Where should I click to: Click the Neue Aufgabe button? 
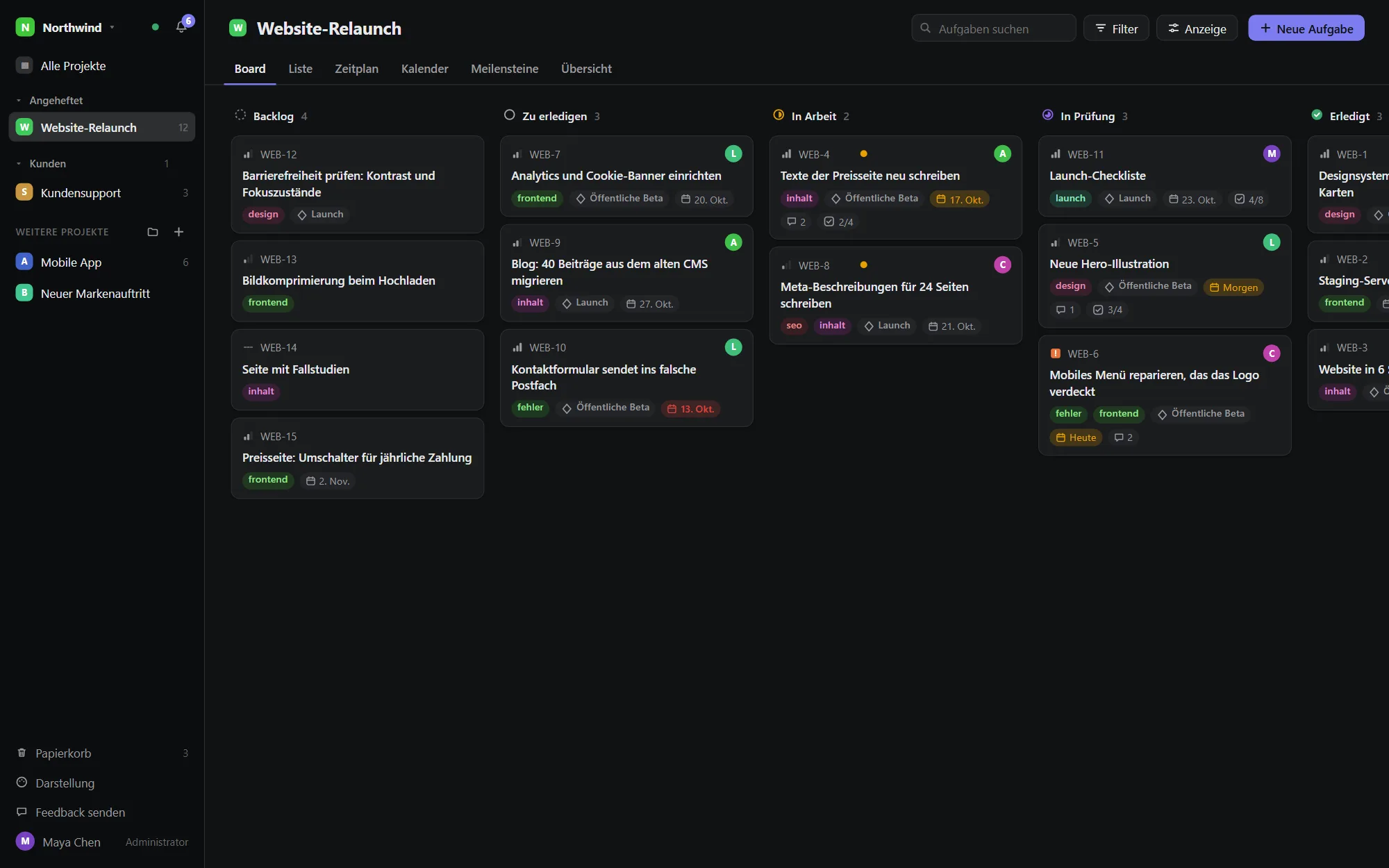click(1306, 28)
